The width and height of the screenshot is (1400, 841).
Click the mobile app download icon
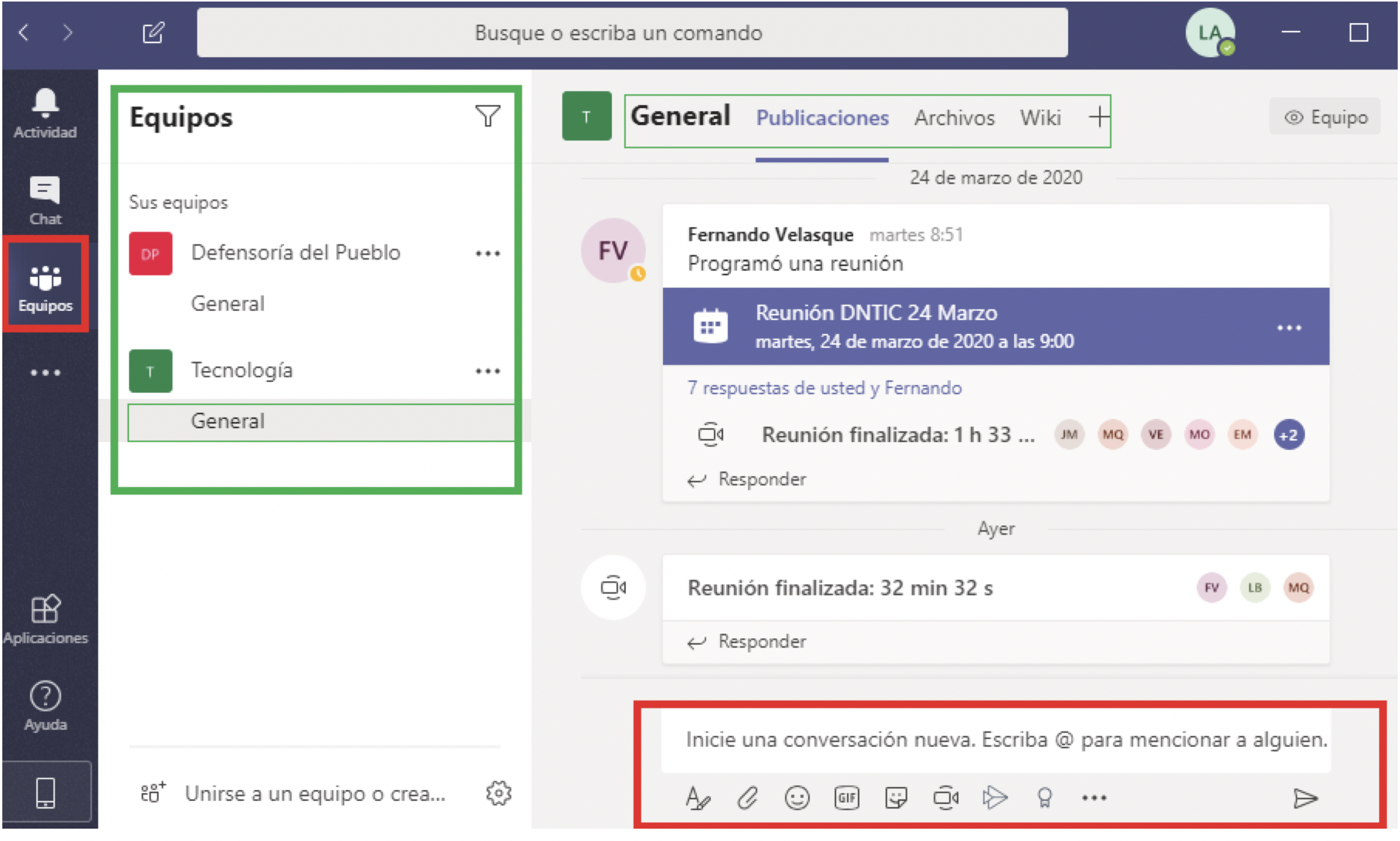pyautogui.click(x=46, y=792)
